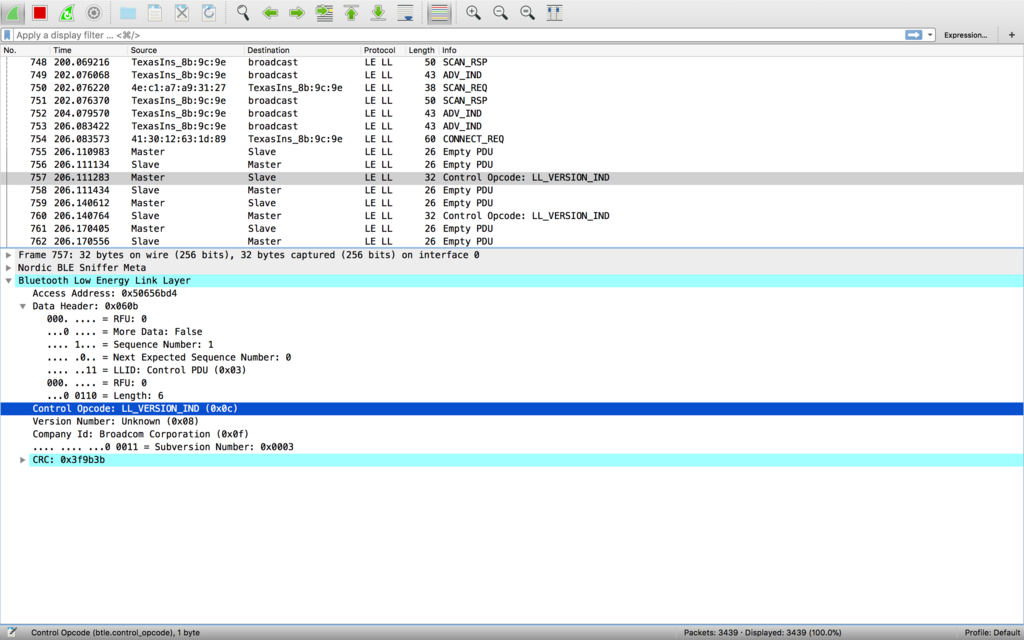The height and width of the screenshot is (640, 1024).
Task: Reset text to normal size icon
Action: (528, 12)
